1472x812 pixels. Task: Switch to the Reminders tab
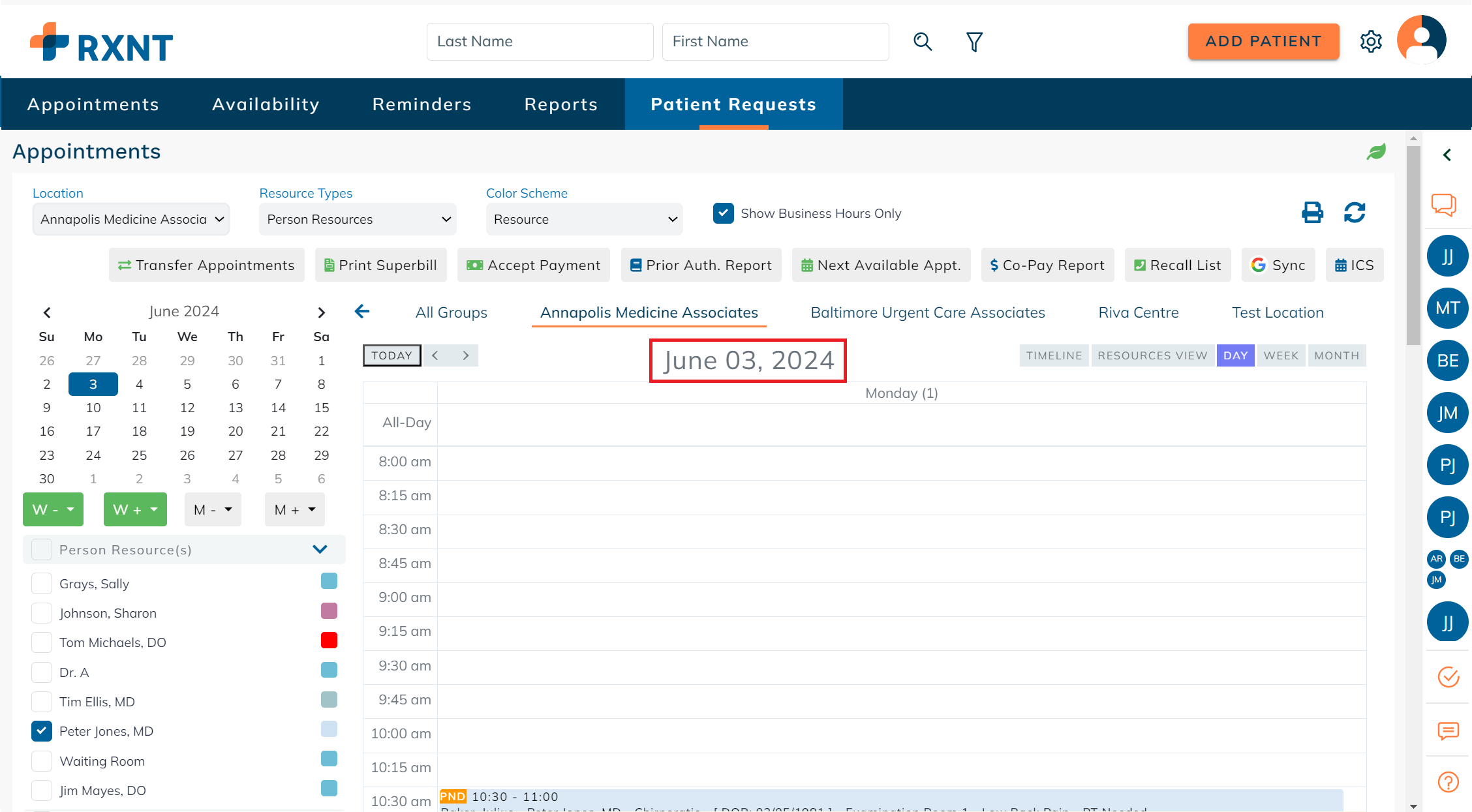pos(422,104)
